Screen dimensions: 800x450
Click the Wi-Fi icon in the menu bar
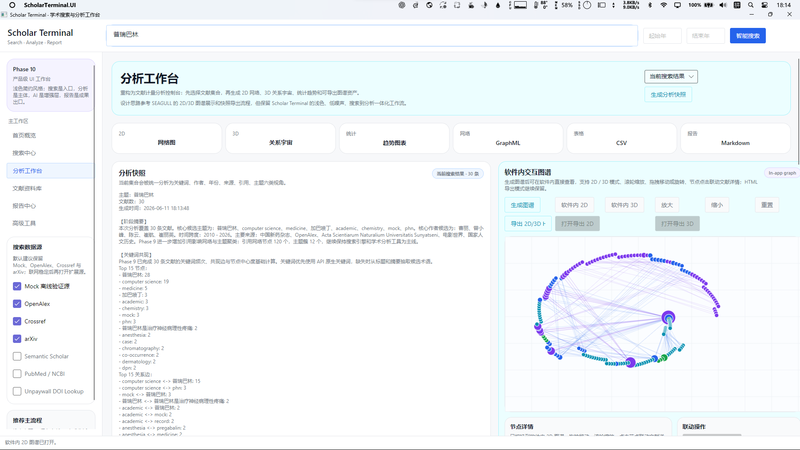pos(663,5)
